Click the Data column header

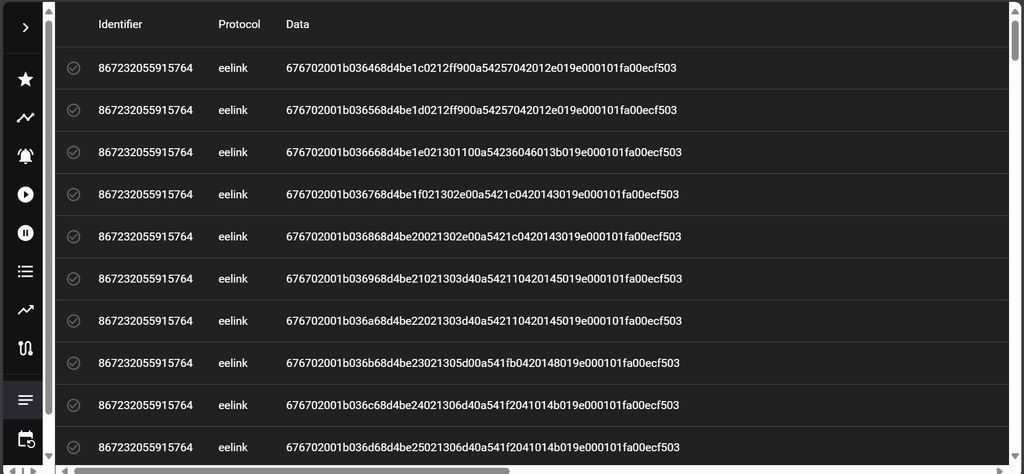[x=297, y=24]
